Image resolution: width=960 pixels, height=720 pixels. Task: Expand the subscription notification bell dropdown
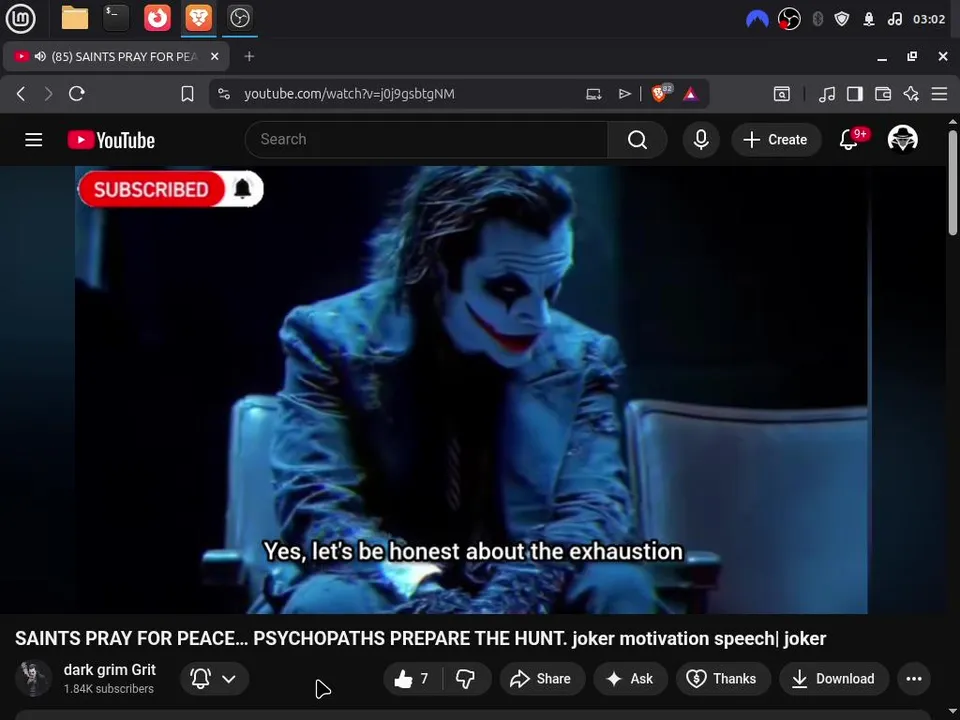coord(214,678)
